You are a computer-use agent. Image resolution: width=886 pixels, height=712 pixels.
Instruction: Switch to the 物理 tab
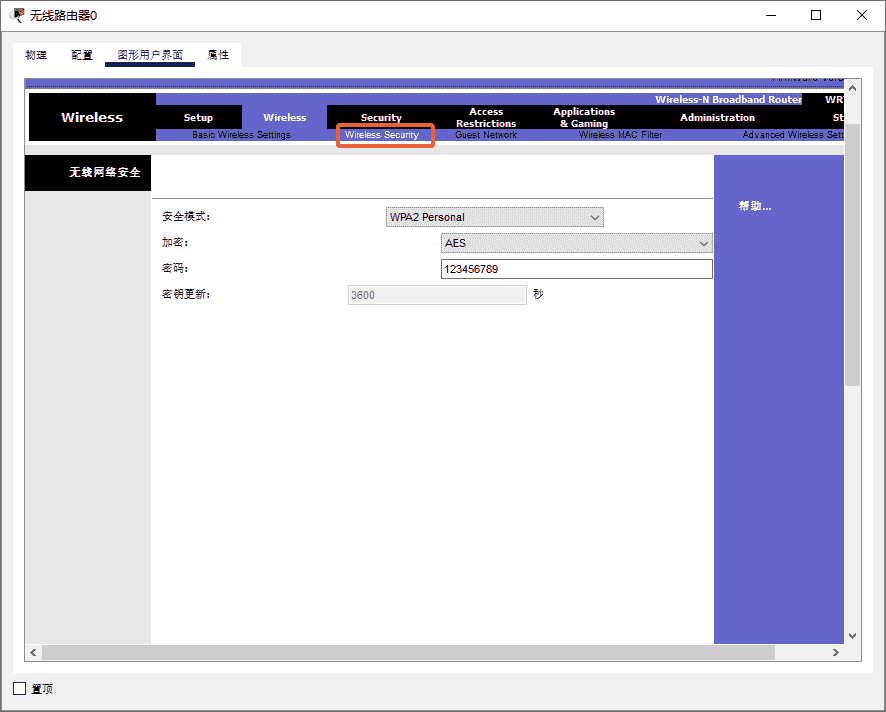36,55
